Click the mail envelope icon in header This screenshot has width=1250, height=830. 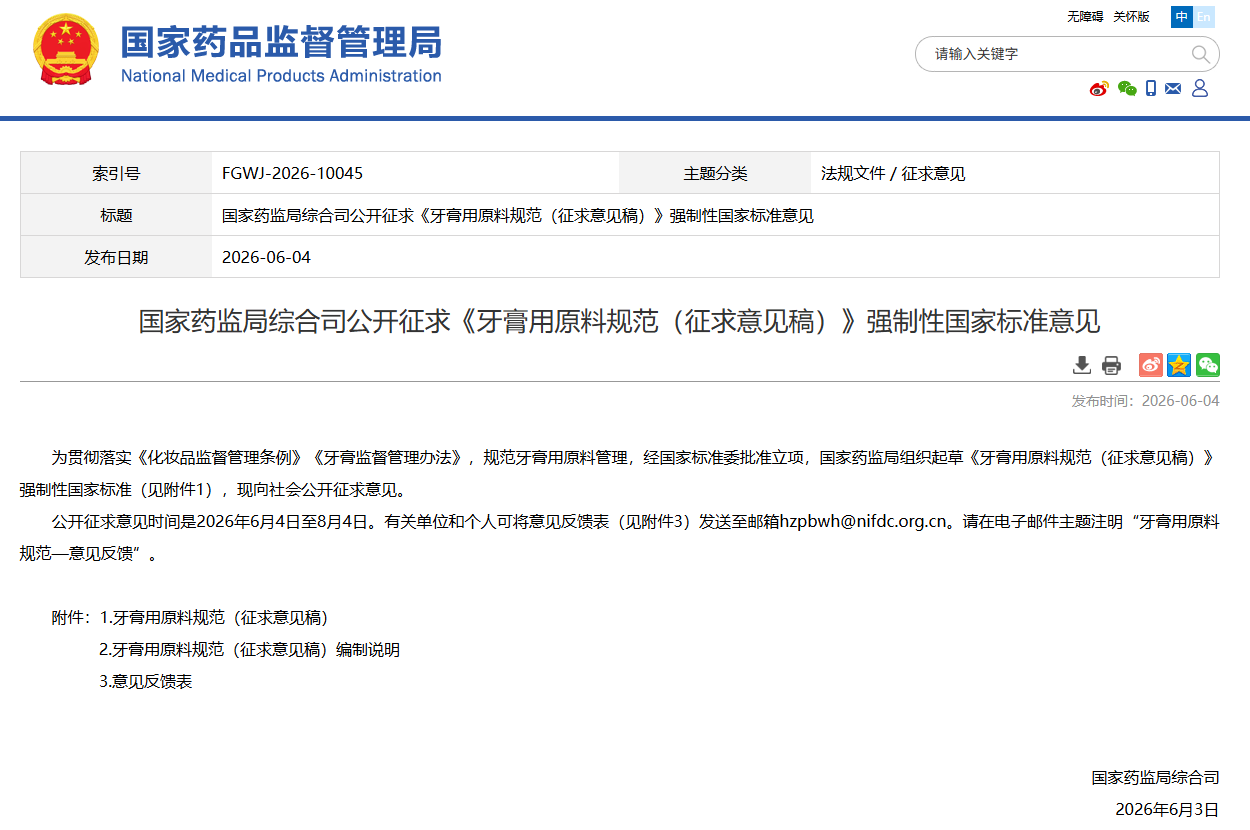pos(1173,88)
